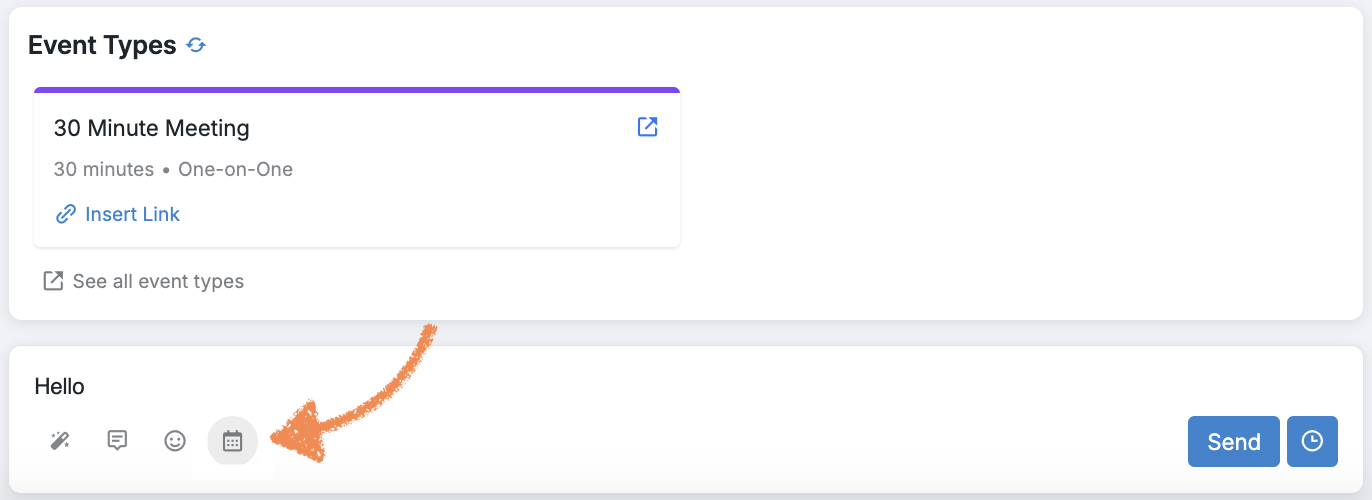Click the One-on-One label
1372x500 pixels.
click(x=236, y=169)
